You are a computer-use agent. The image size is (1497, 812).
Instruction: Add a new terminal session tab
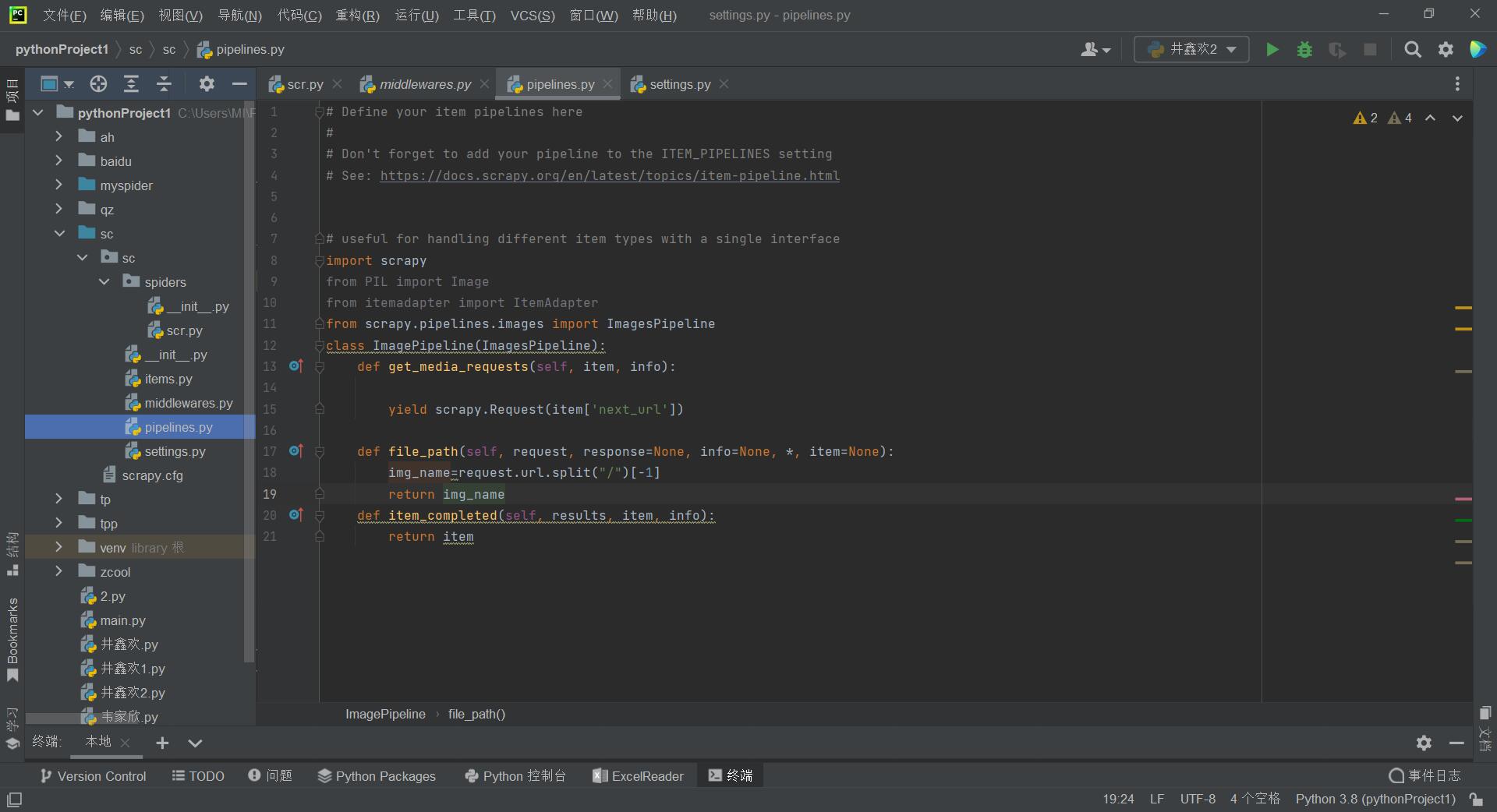[162, 743]
